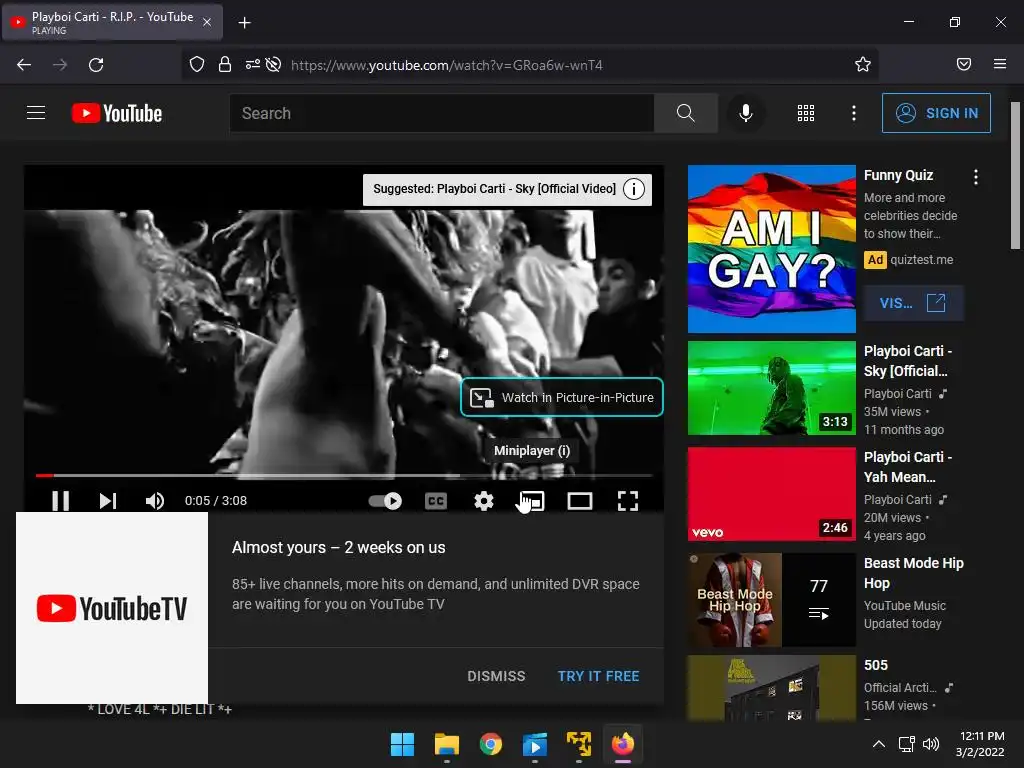This screenshot has width=1024, height=768.
Task: Open Funny Quiz ad options menu
Action: pyautogui.click(x=976, y=177)
